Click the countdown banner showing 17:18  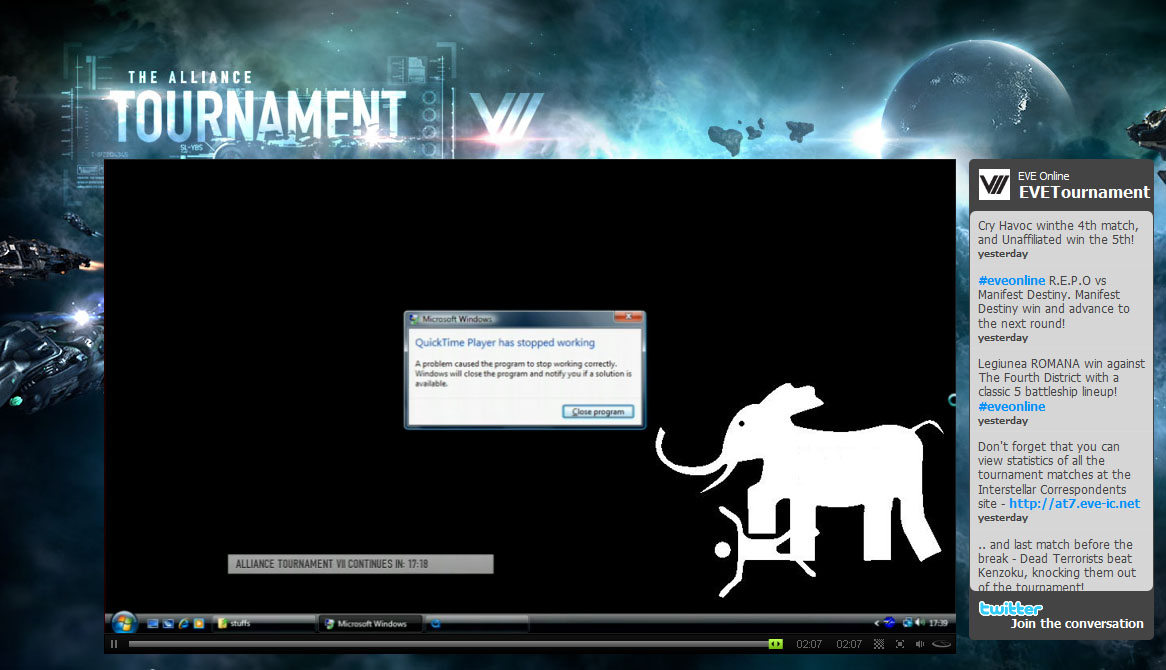(360, 564)
